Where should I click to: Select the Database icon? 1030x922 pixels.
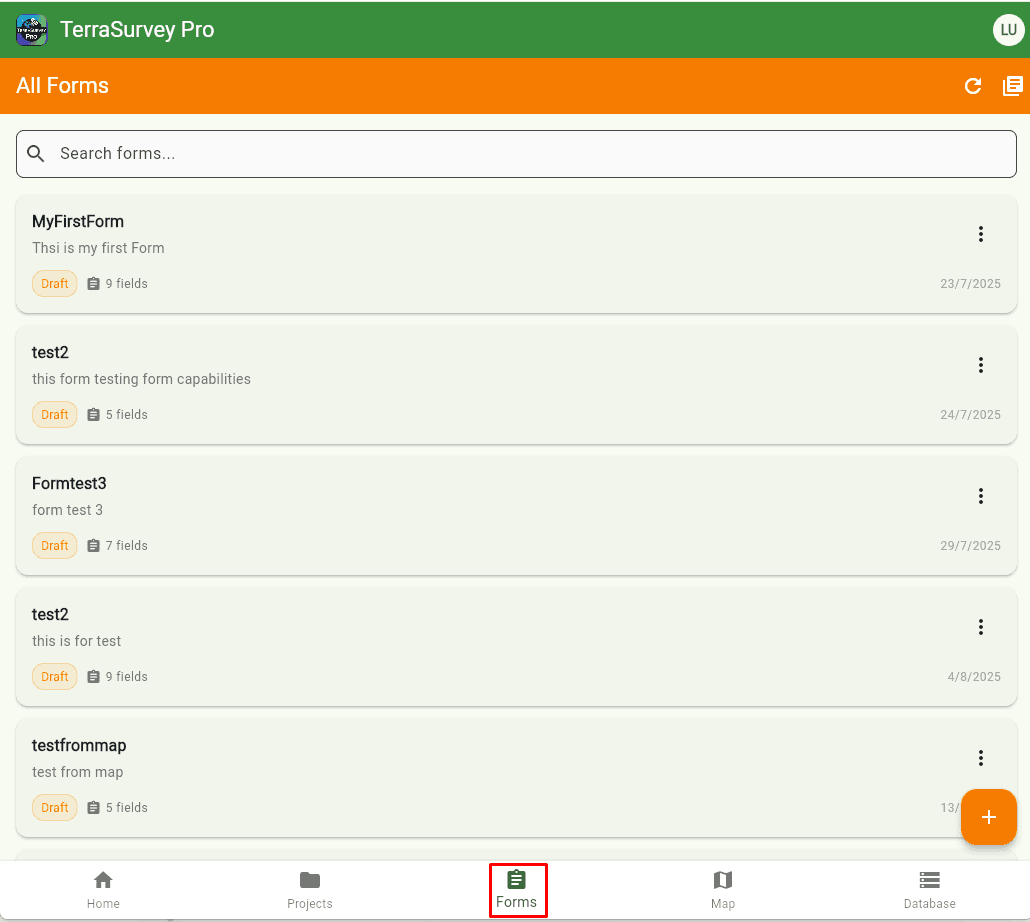click(929, 880)
